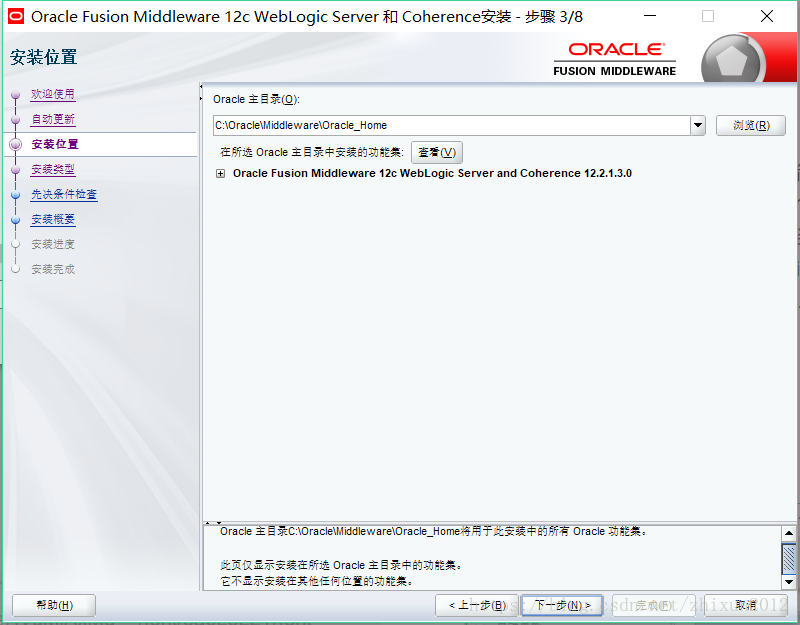Click the collapse arrow on the navigation pane splitter
This screenshot has width=800, height=625.
[x=201, y=87]
